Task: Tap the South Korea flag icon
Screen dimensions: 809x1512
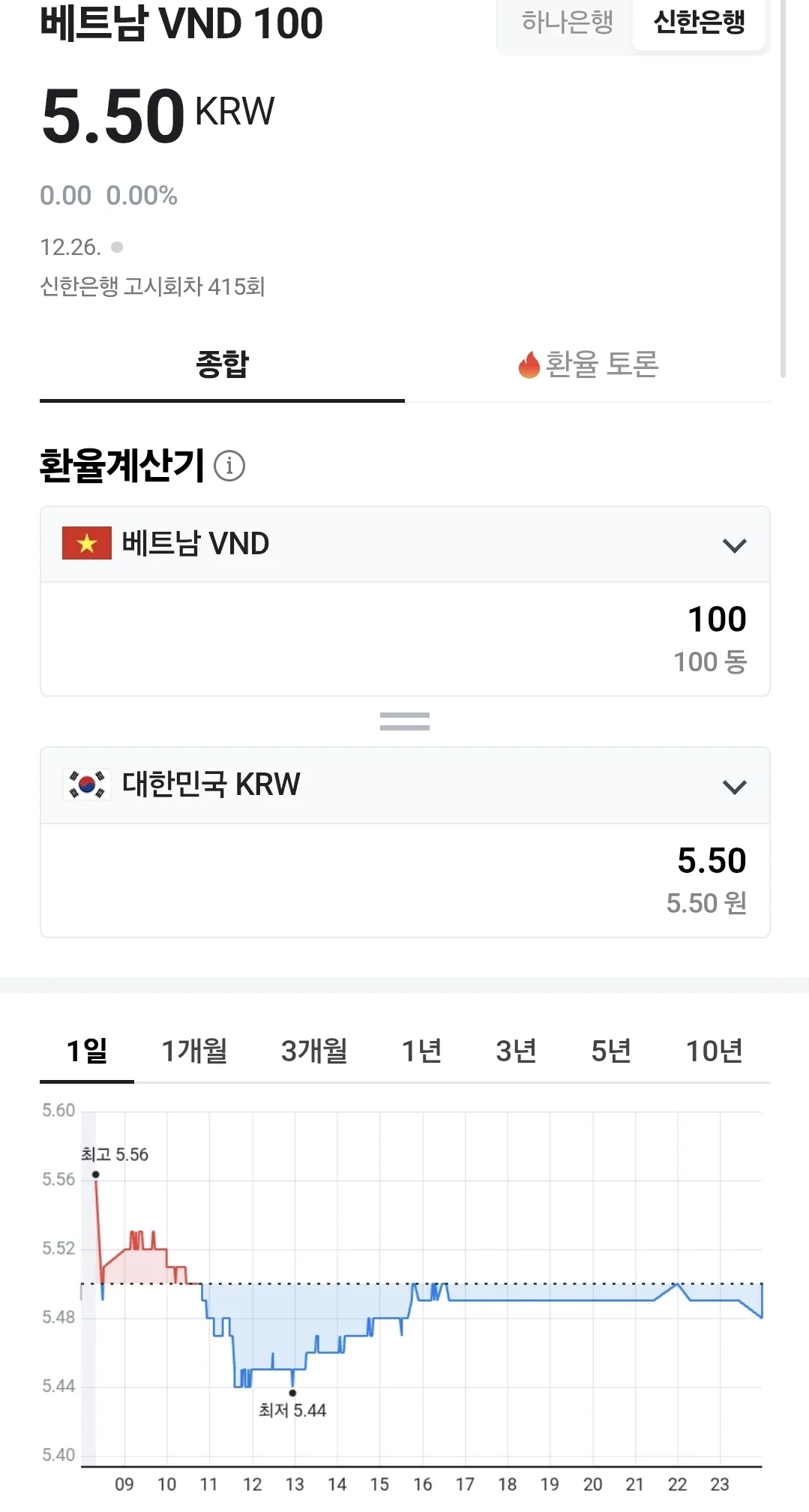Action: [x=87, y=784]
